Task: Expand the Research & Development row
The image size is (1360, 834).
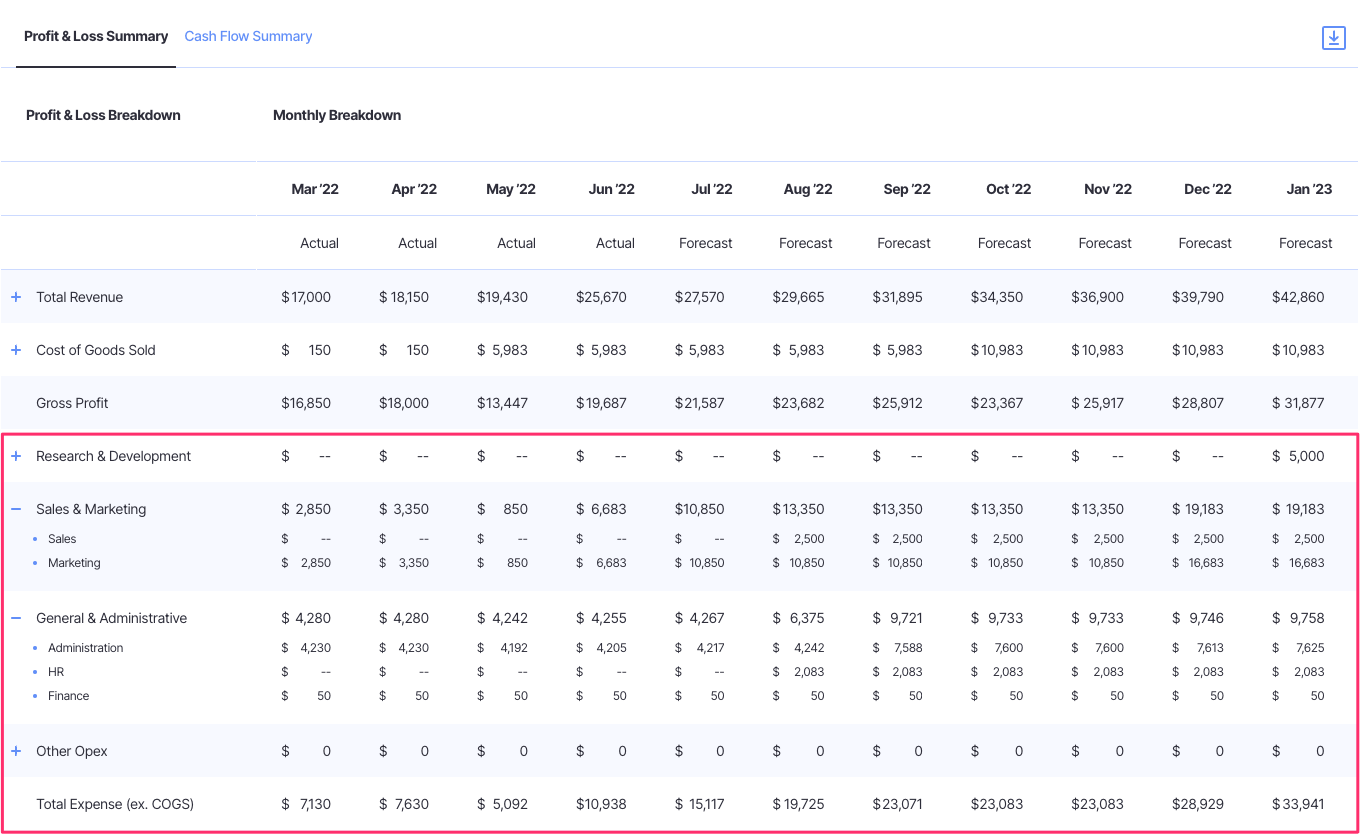Action: click(15, 455)
